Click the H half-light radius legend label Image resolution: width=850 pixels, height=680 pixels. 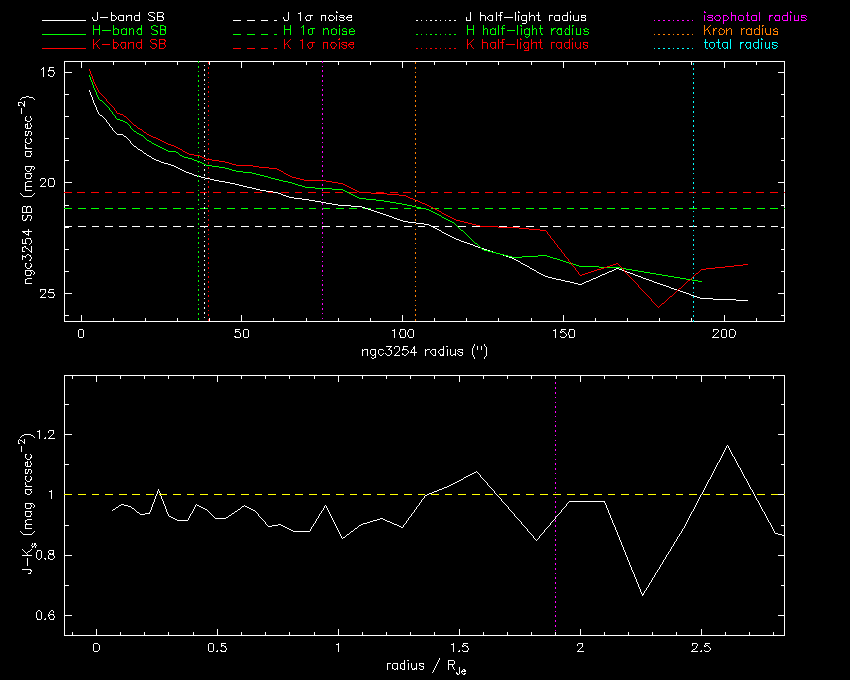[x=526, y=32]
